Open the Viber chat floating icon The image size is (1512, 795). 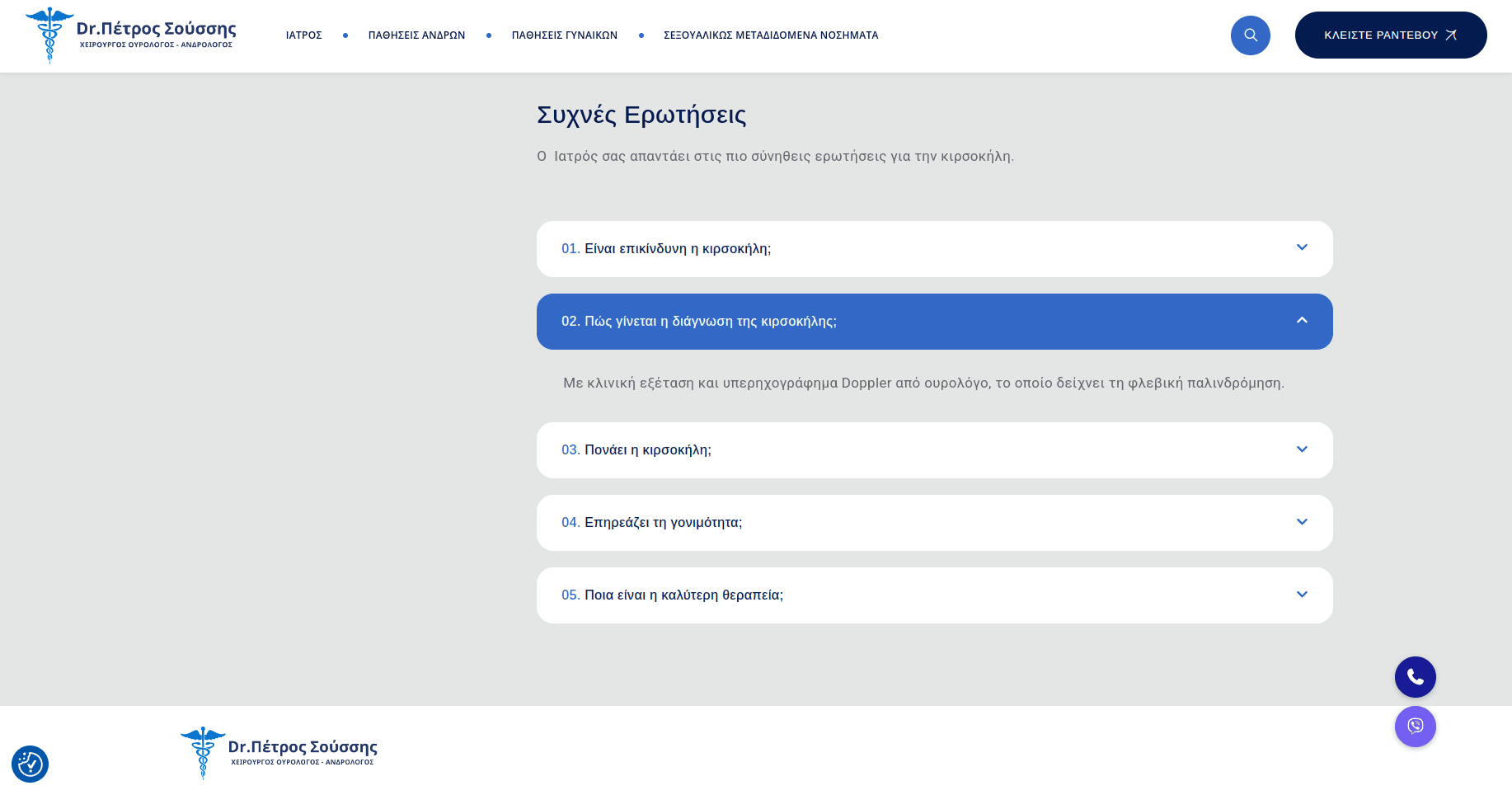coord(1415,727)
